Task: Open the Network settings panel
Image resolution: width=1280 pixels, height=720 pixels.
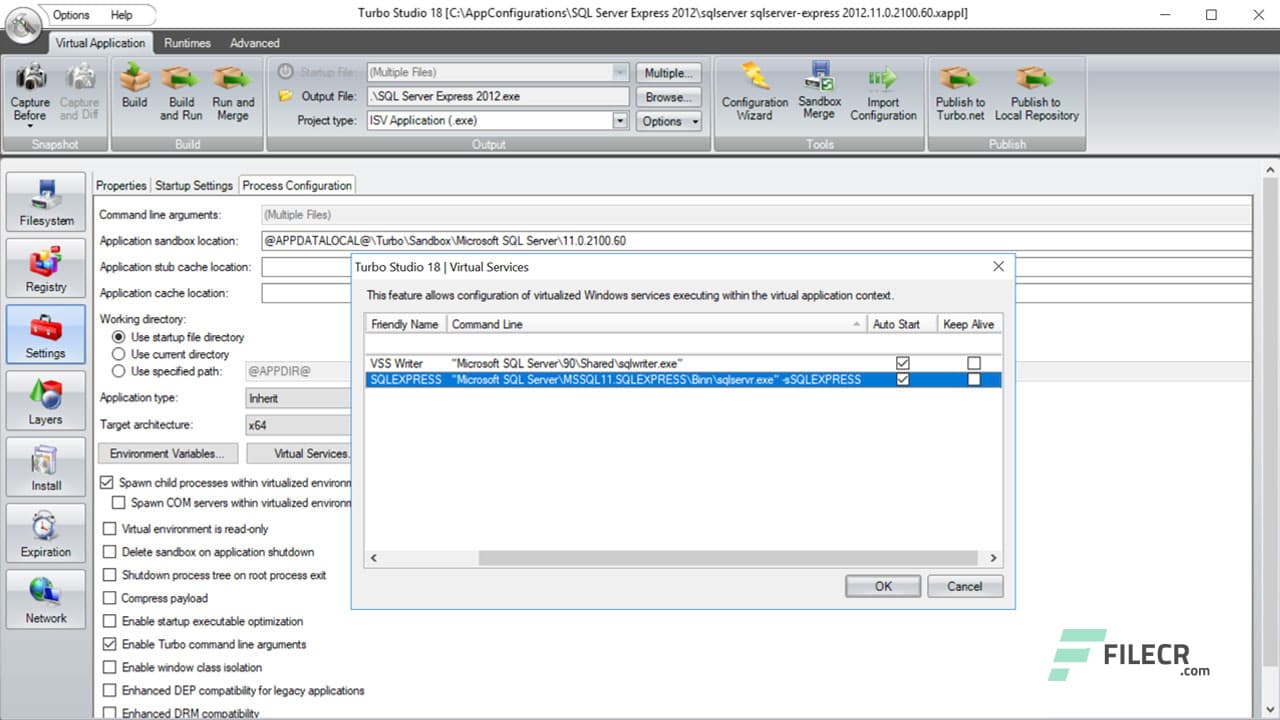Action: pyautogui.click(x=45, y=598)
